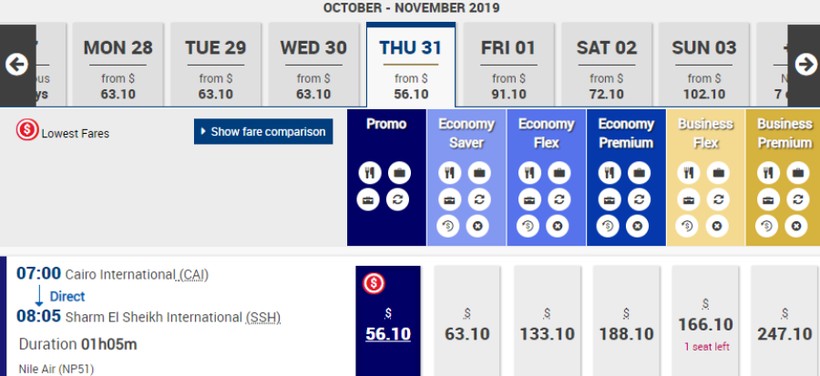The height and width of the screenshot is (376, 820).
Task: Click the red Lowest Fares dollar icon
Action: click(x=27, y=130)
